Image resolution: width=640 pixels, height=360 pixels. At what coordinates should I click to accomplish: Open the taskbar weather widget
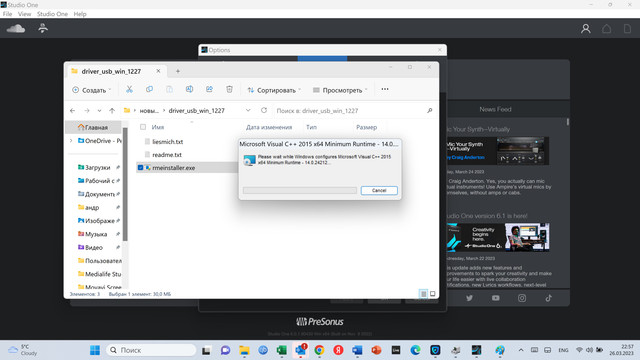pos(23,350)
